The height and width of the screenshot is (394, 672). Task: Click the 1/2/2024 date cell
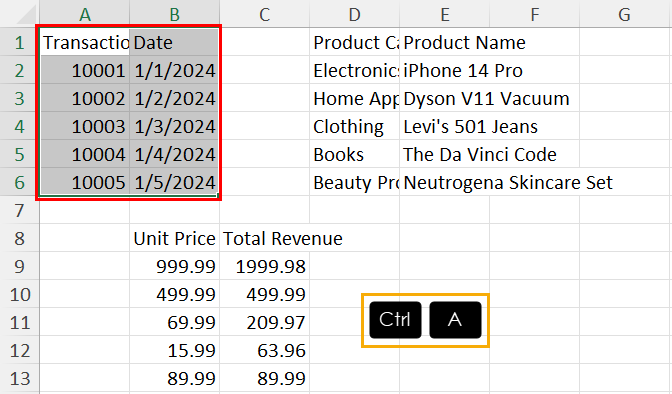pyautogui.click(x=174, y=98)
